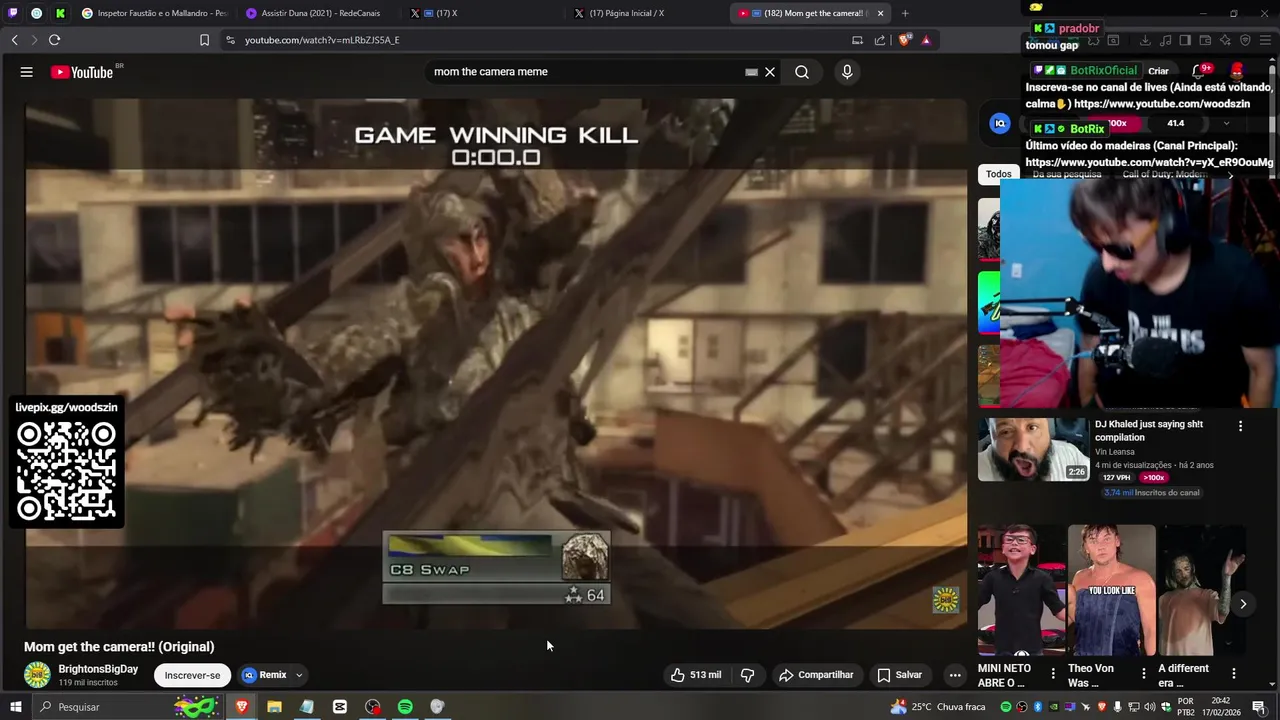Bookmark this page with the bookmark icon
The height and width of the screenshot is (720, 1280).
[204, 40]
